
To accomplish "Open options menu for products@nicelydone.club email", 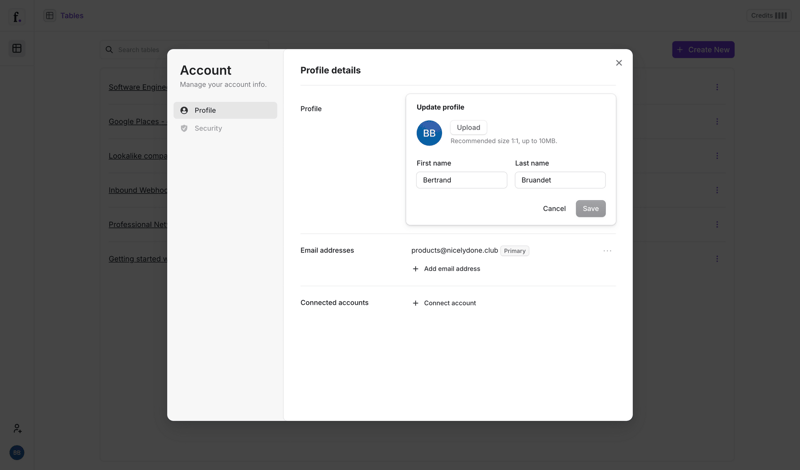I will click(607, 251).
